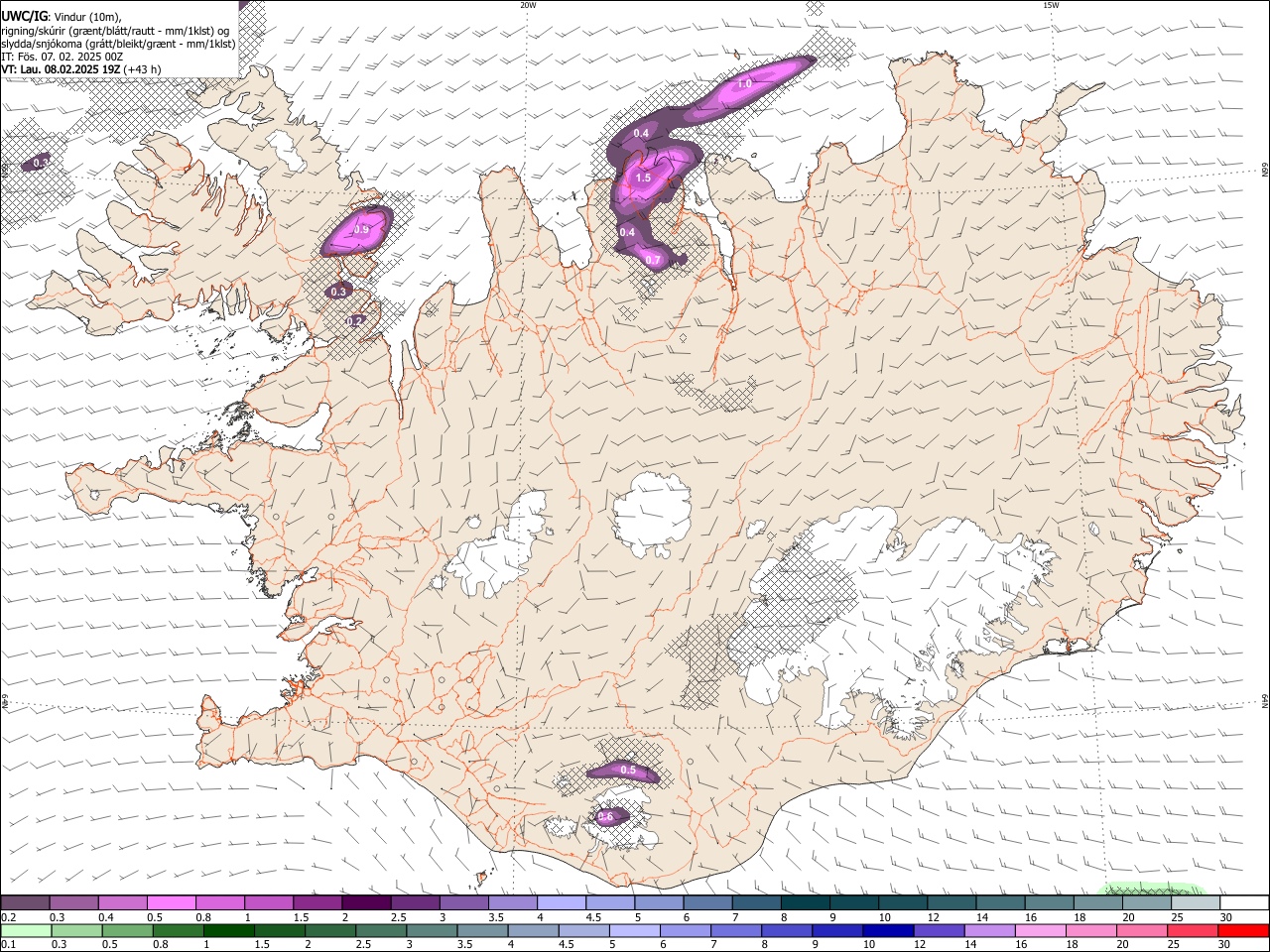The height and width of the screenshot is (952, 1270).
Task: Click the 'UWC/IG: Vindur (10m),' title text
Action: 61,17
